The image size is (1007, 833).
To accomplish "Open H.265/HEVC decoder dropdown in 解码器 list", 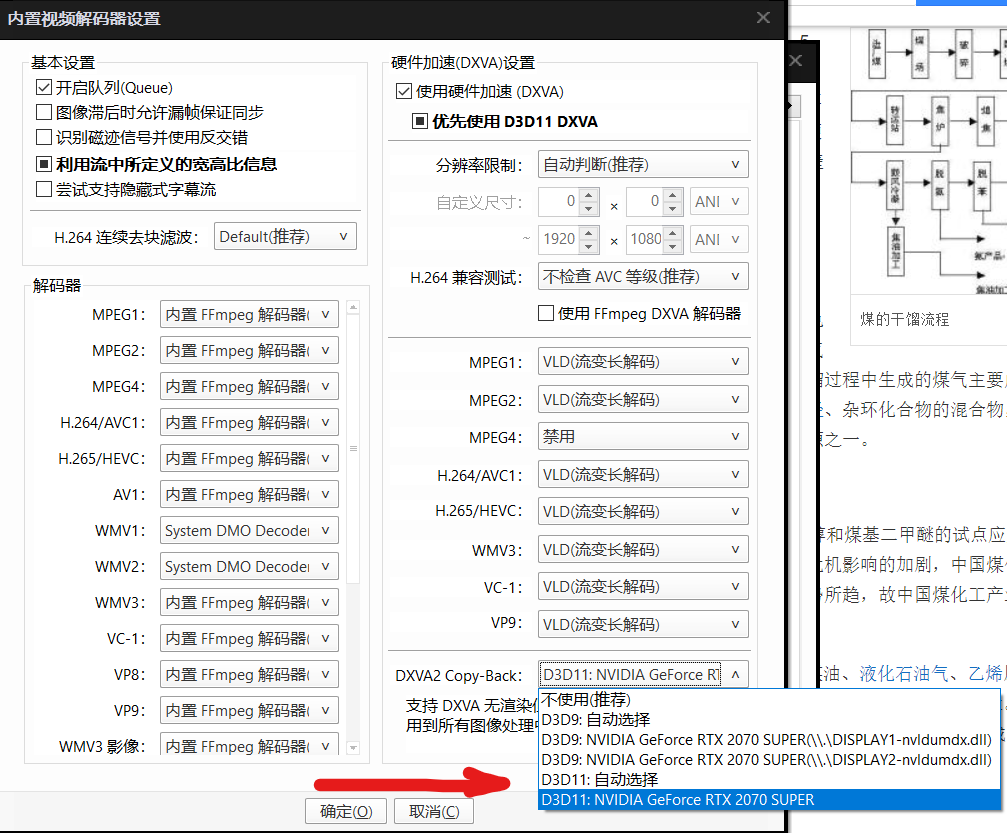I will [249, 458].
